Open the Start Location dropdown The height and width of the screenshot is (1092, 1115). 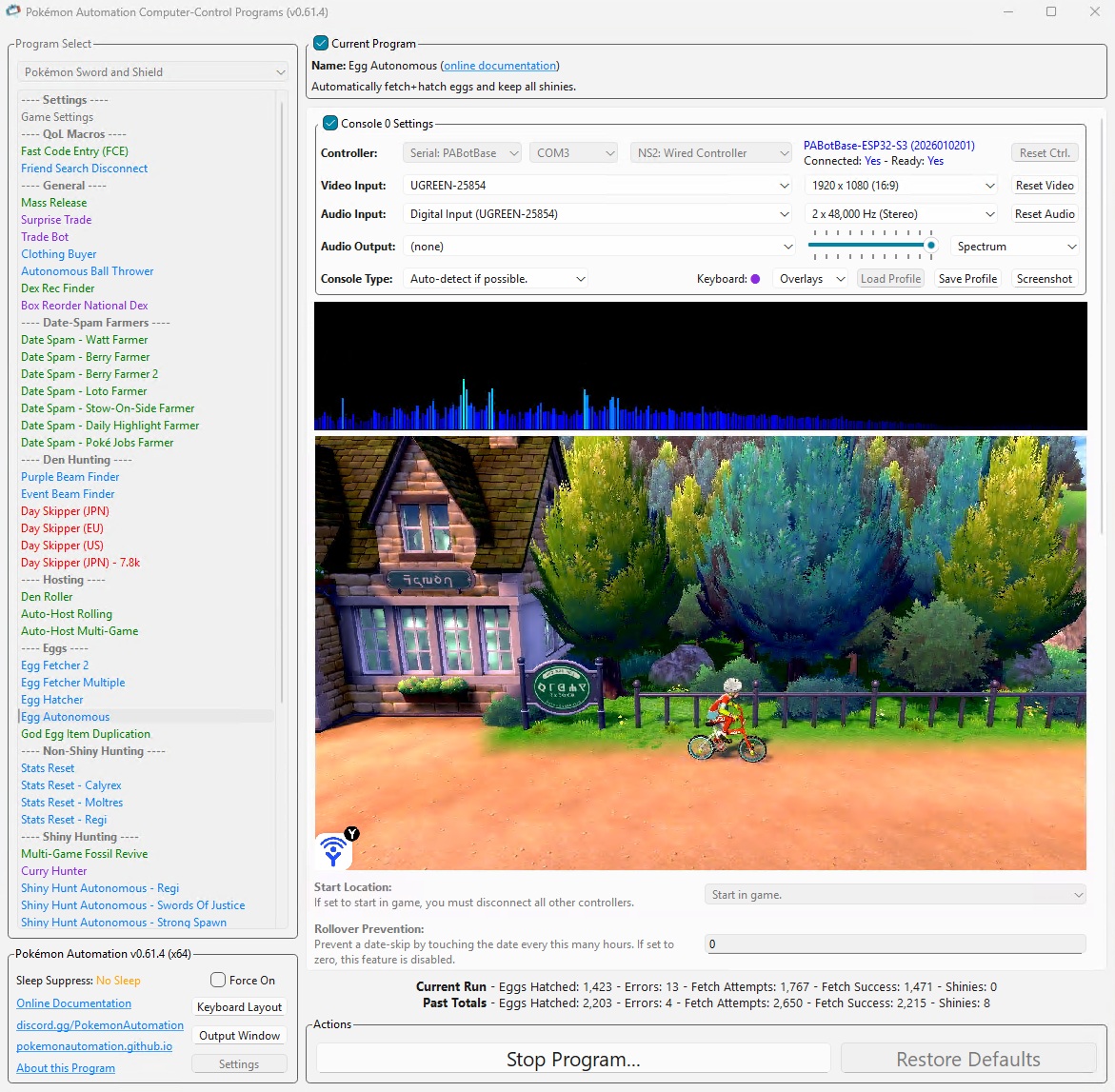893,894
